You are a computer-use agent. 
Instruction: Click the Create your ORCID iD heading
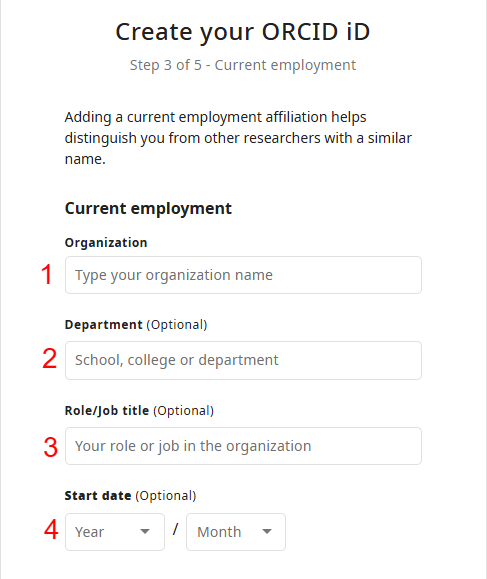[x=243, y=32]
